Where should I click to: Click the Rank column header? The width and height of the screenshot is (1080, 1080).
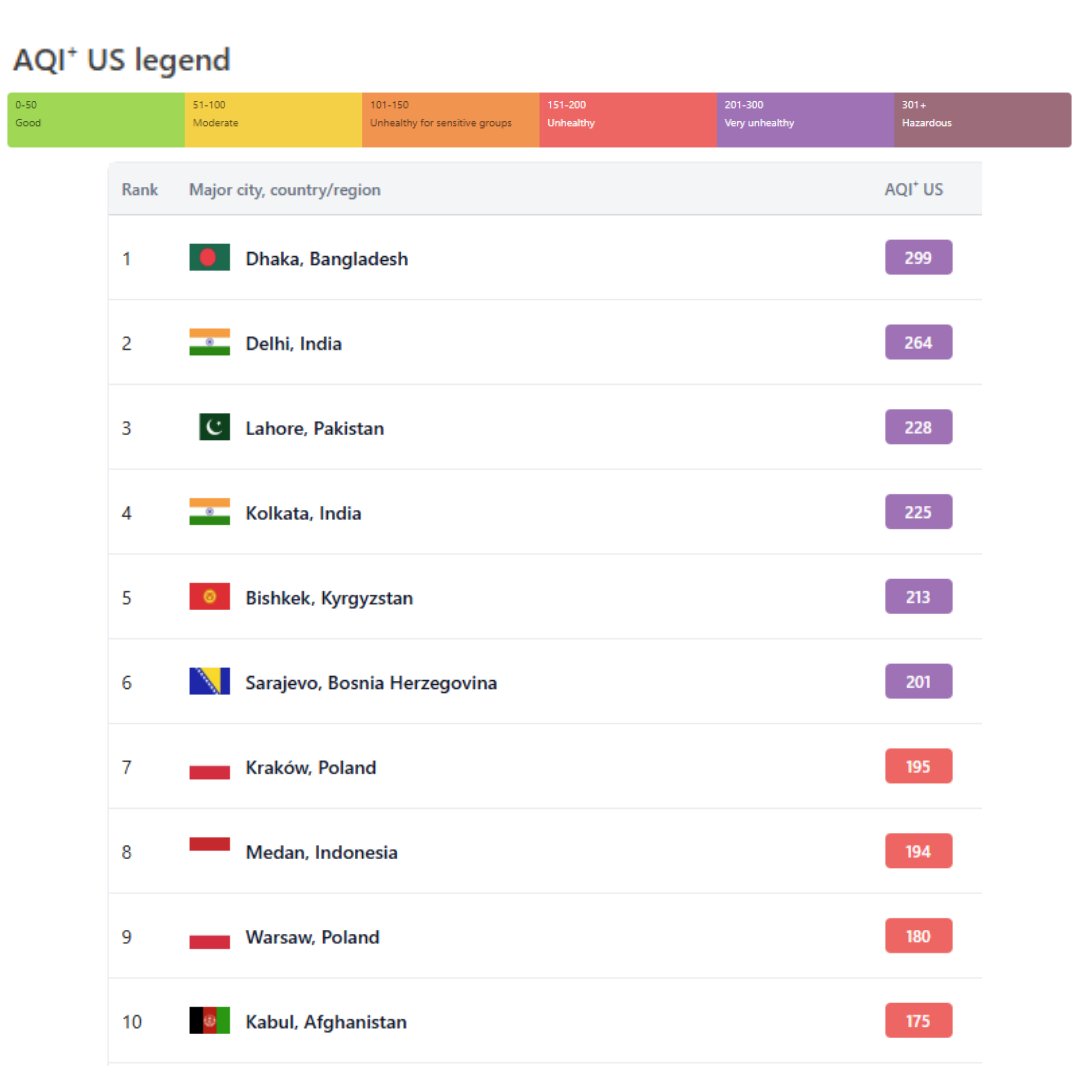coord(140,190)
